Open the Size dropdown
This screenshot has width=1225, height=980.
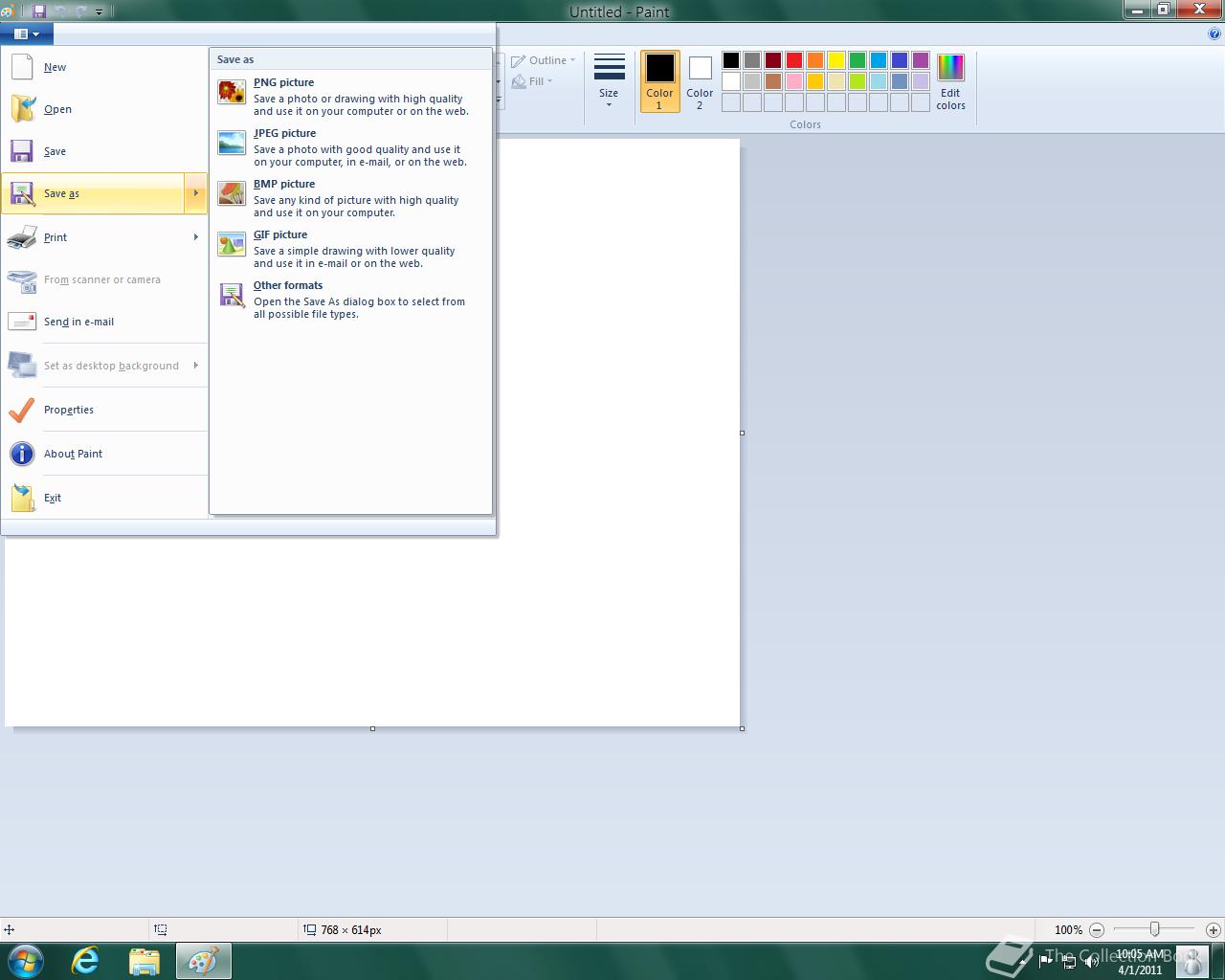tap(609, 80)
